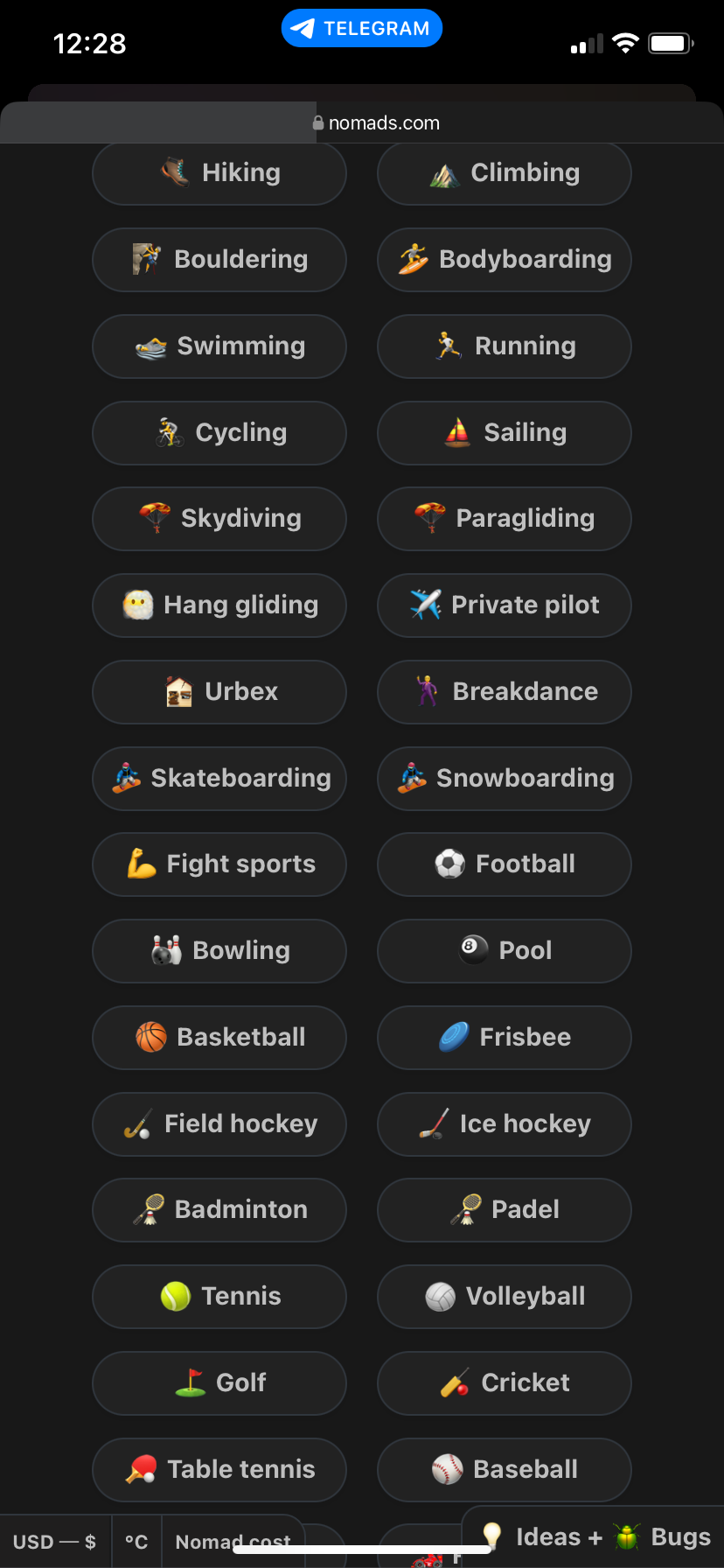Open the USD currency selector
The width and height of the screenshot is (724, 1568).
pyautogui.click(x=54, y=1542)
